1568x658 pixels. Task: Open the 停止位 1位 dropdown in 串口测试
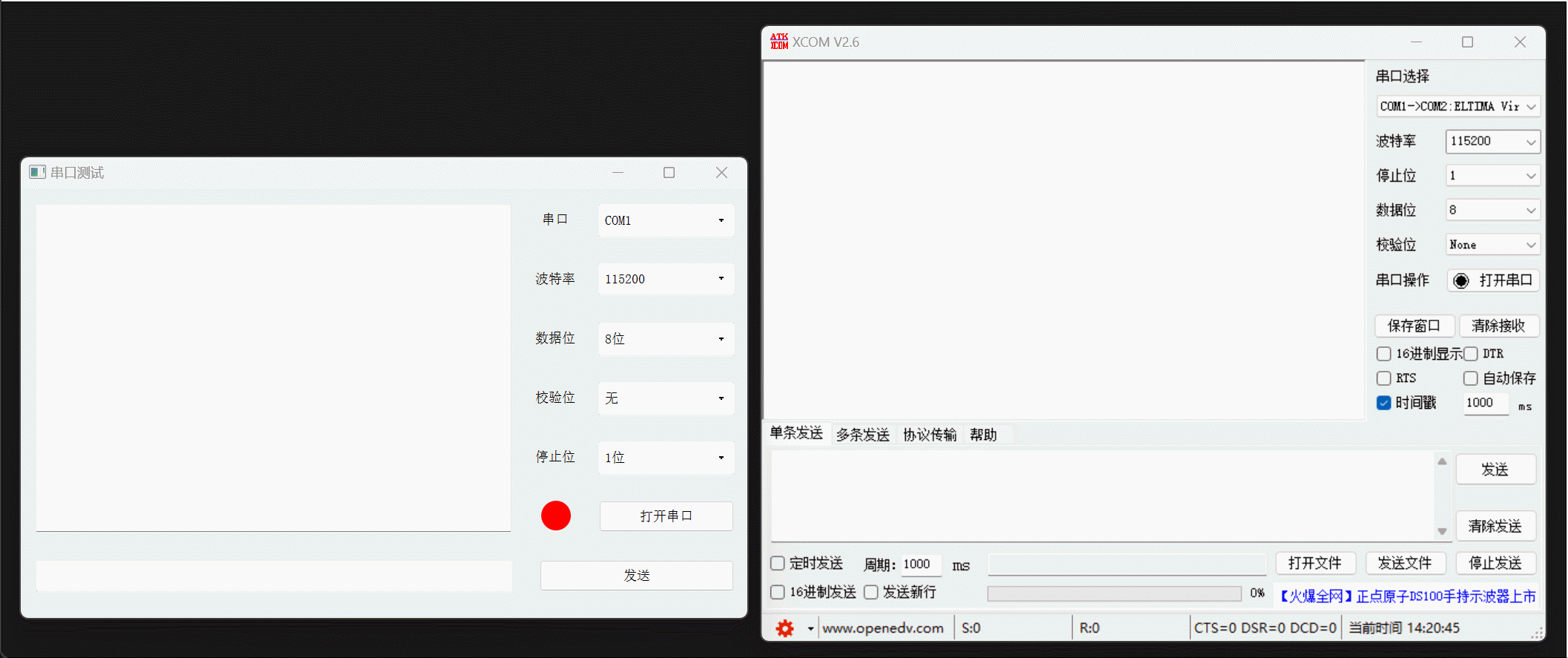(666, 457)
